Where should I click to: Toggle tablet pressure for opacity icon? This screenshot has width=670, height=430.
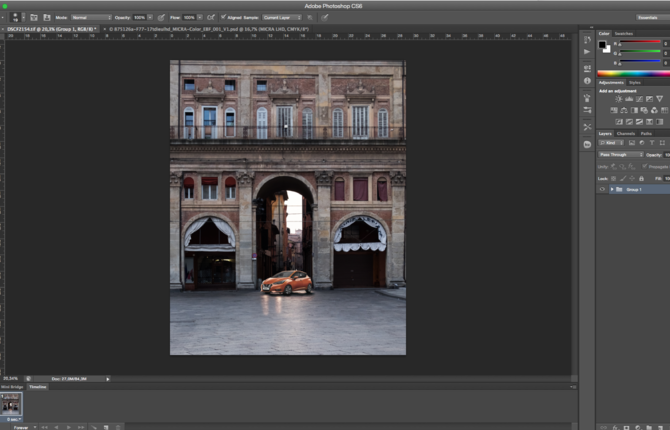tap(161, 18)
